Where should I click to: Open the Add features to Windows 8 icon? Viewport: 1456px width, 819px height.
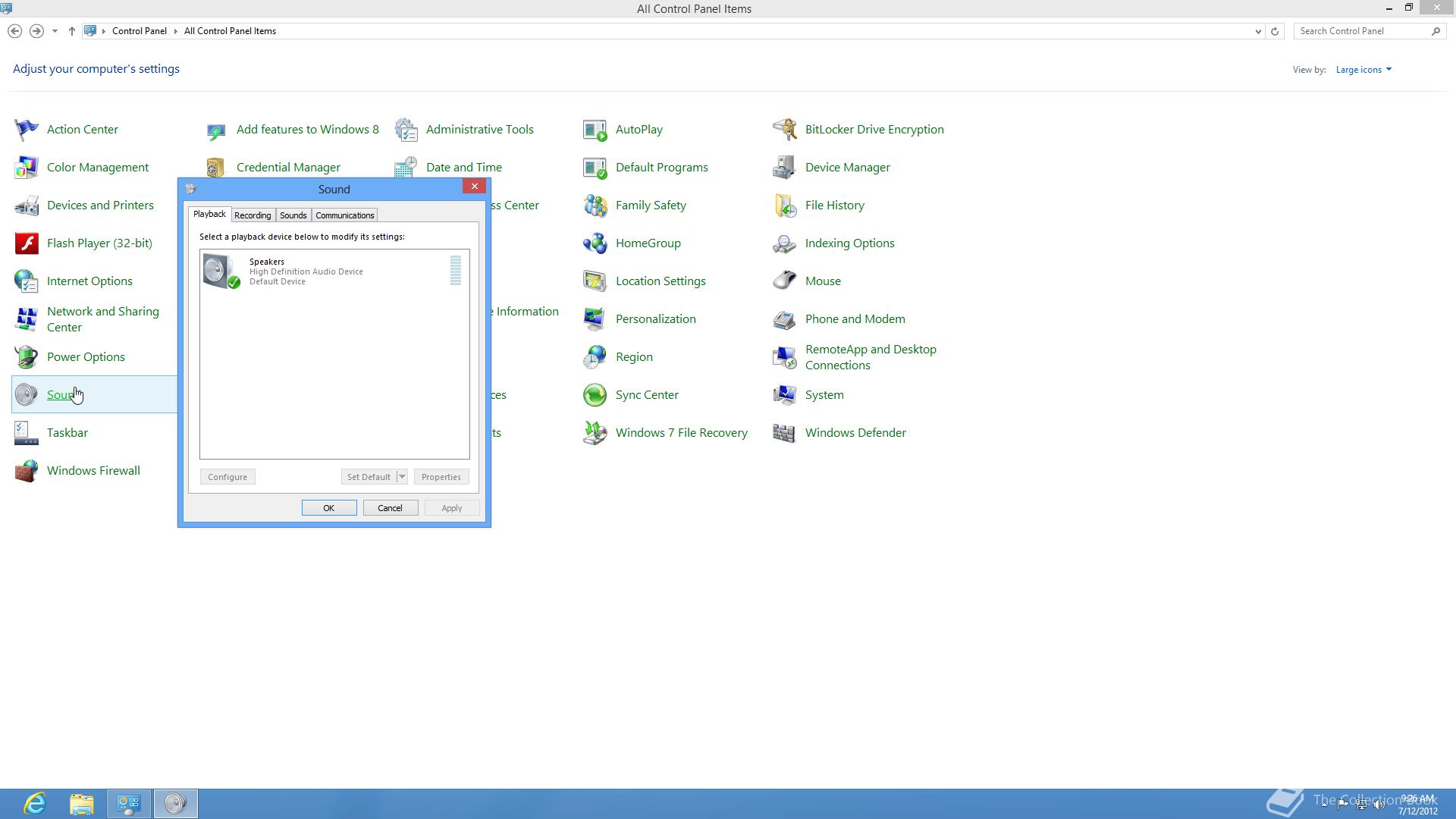216,132
